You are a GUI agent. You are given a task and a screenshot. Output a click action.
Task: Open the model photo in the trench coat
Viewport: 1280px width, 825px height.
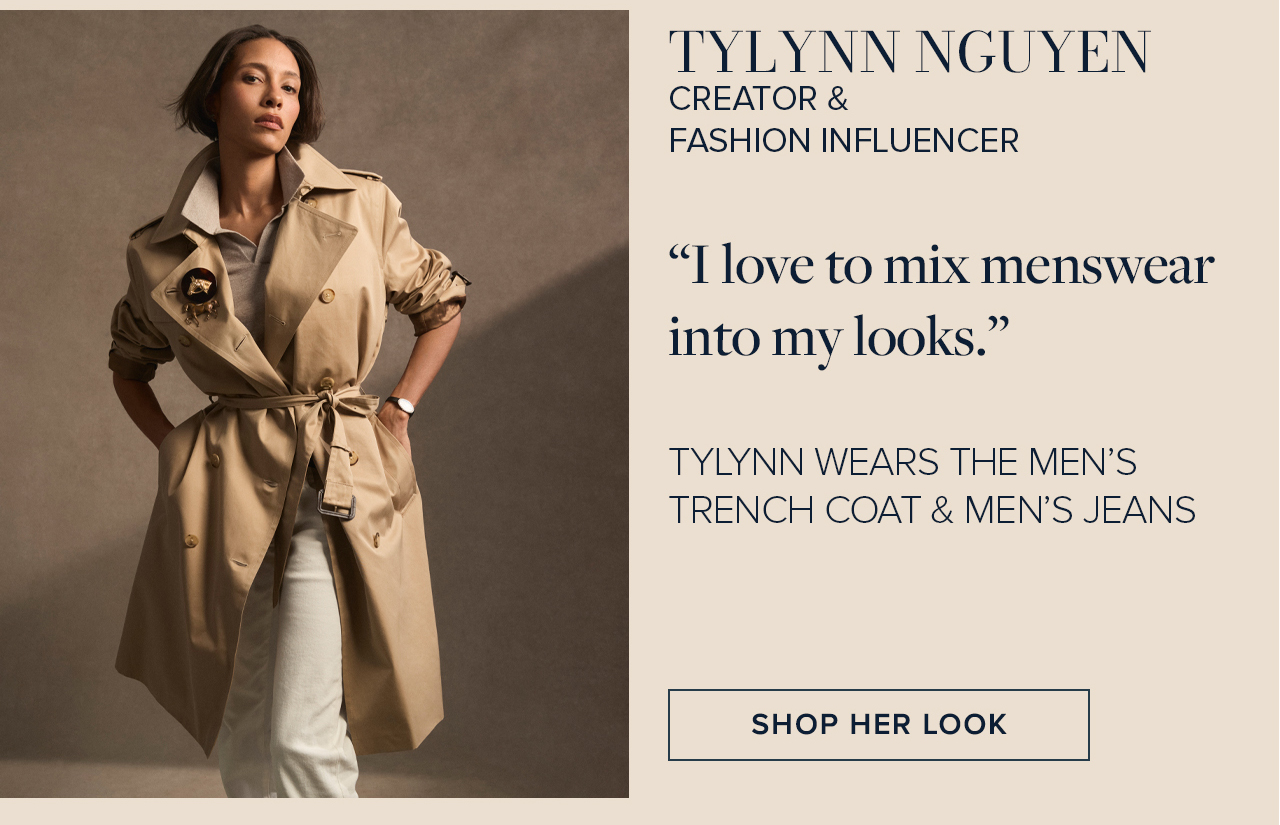(x=314, y=404)
